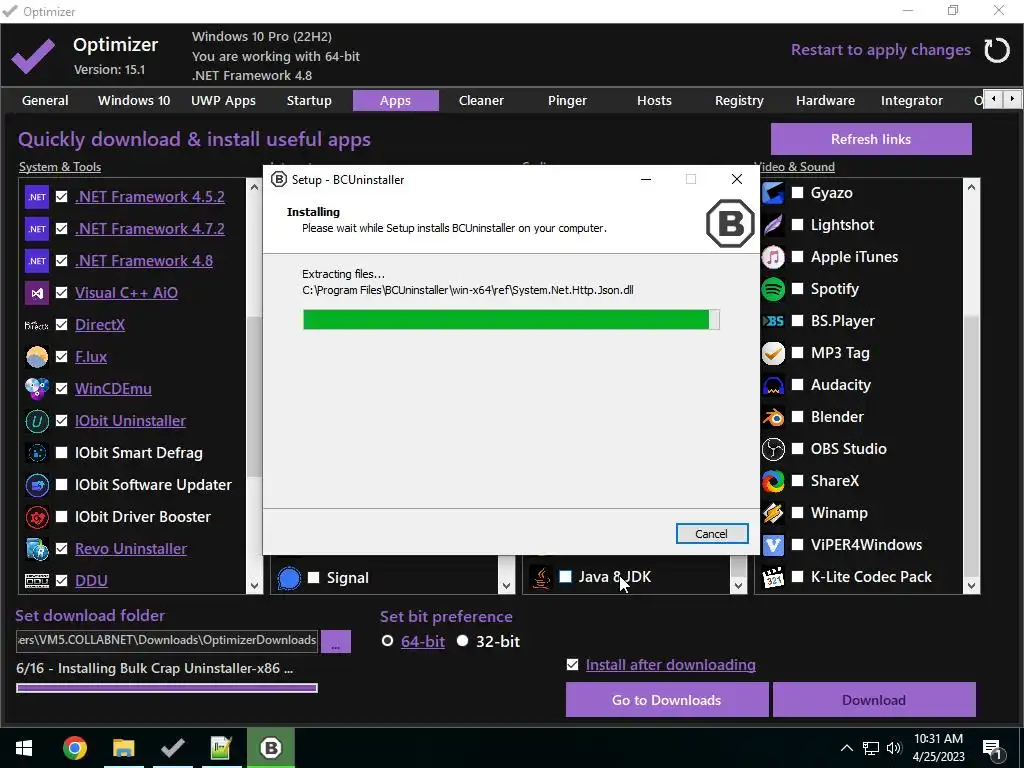Click the F.lux app icon
The image size is (1024, 768).
37,357
